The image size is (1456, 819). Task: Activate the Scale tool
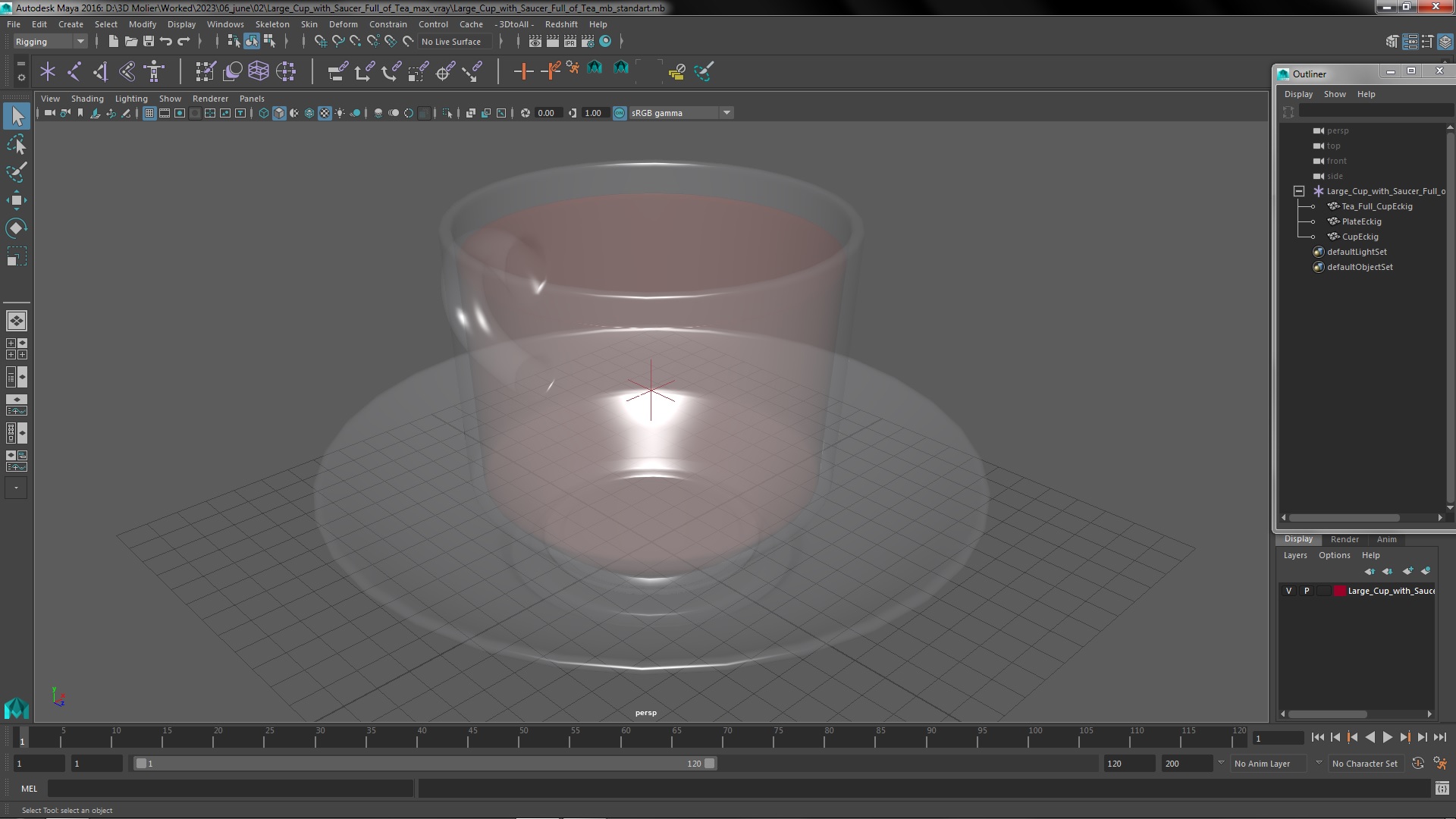[17, 256]
